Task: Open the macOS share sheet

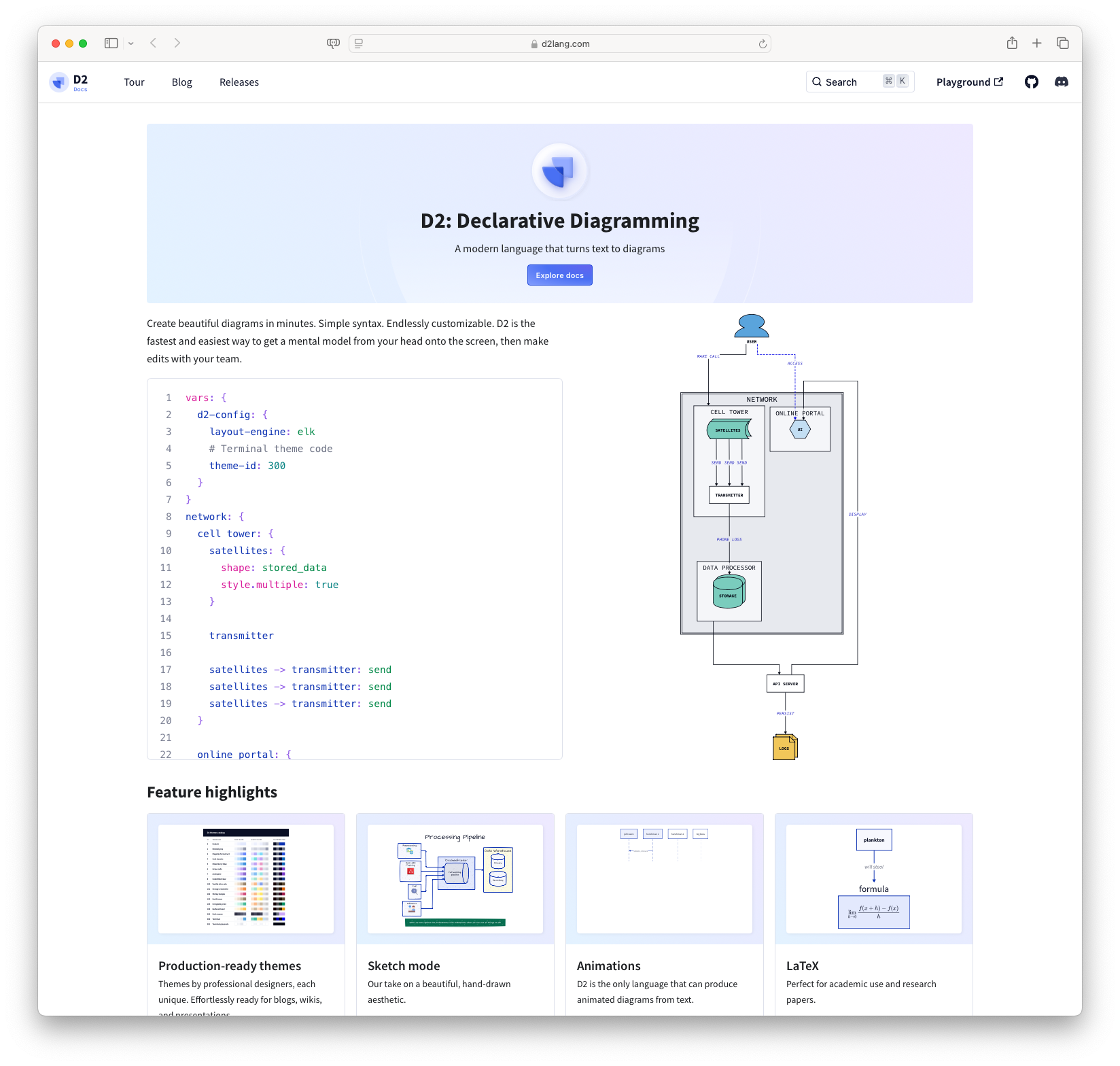Action: pyautogui.click(x=1012, y=42)
